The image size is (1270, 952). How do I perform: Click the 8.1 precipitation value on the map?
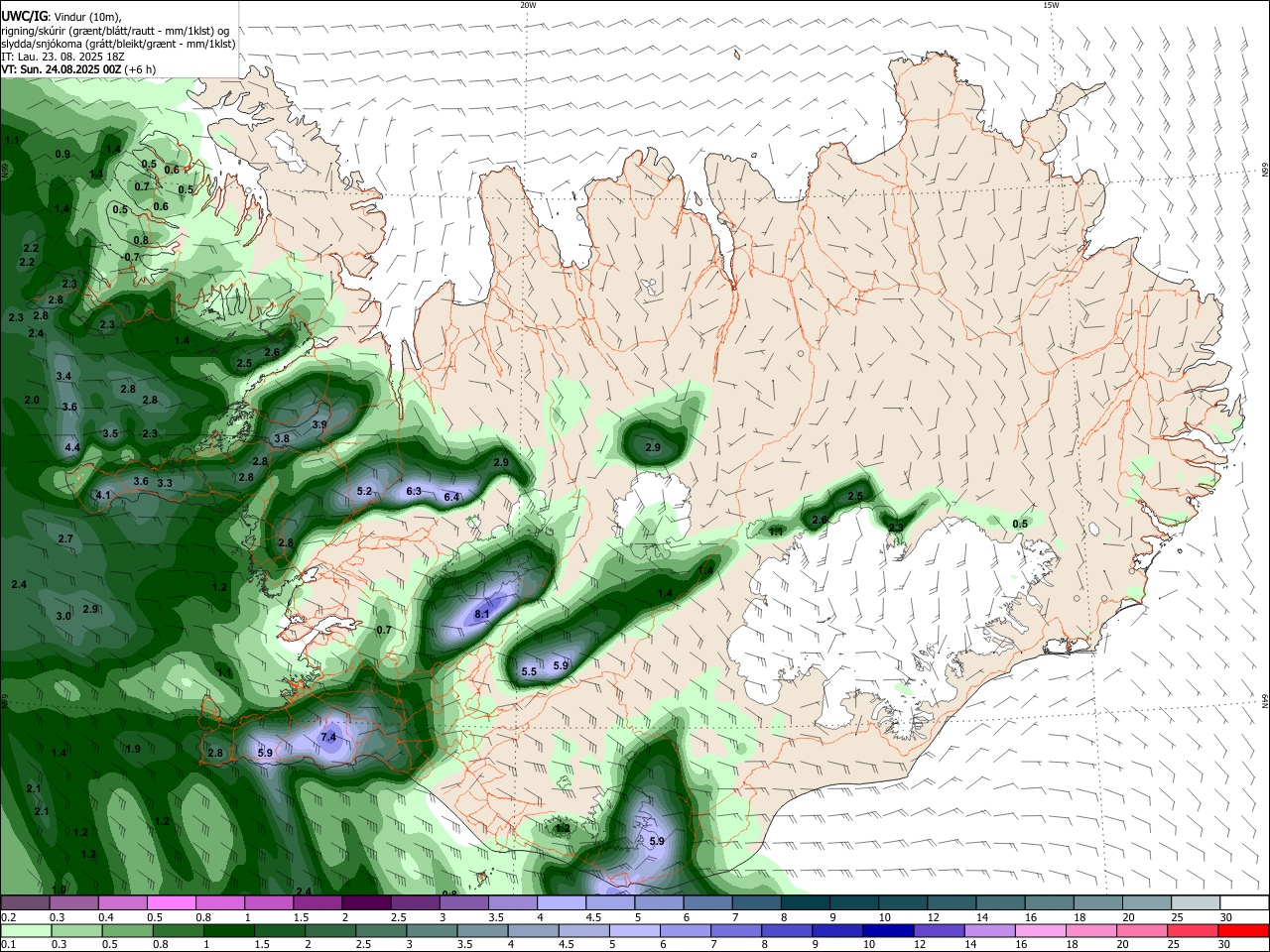[482, 615]
